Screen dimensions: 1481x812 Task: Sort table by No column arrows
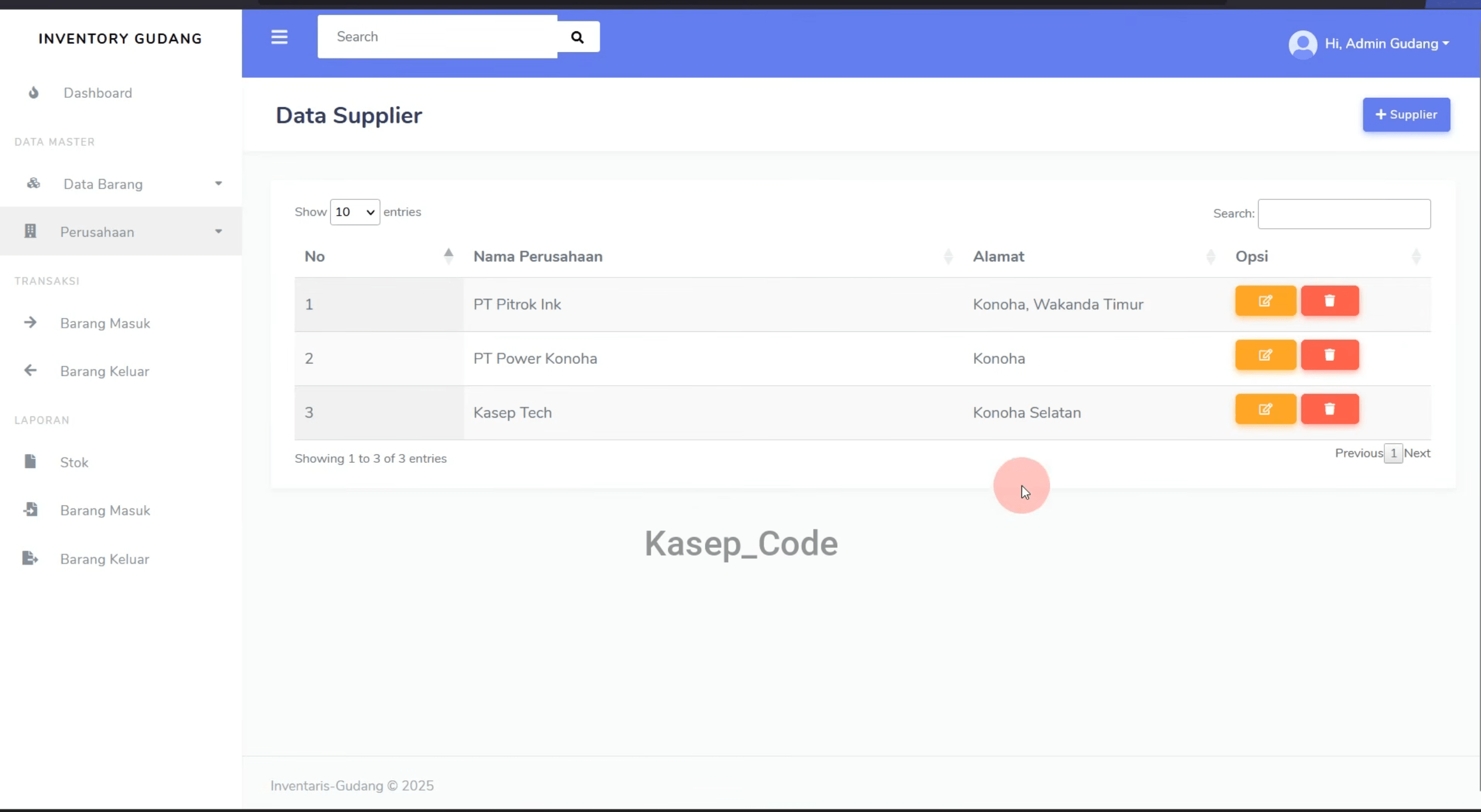[x=448, y=256]
